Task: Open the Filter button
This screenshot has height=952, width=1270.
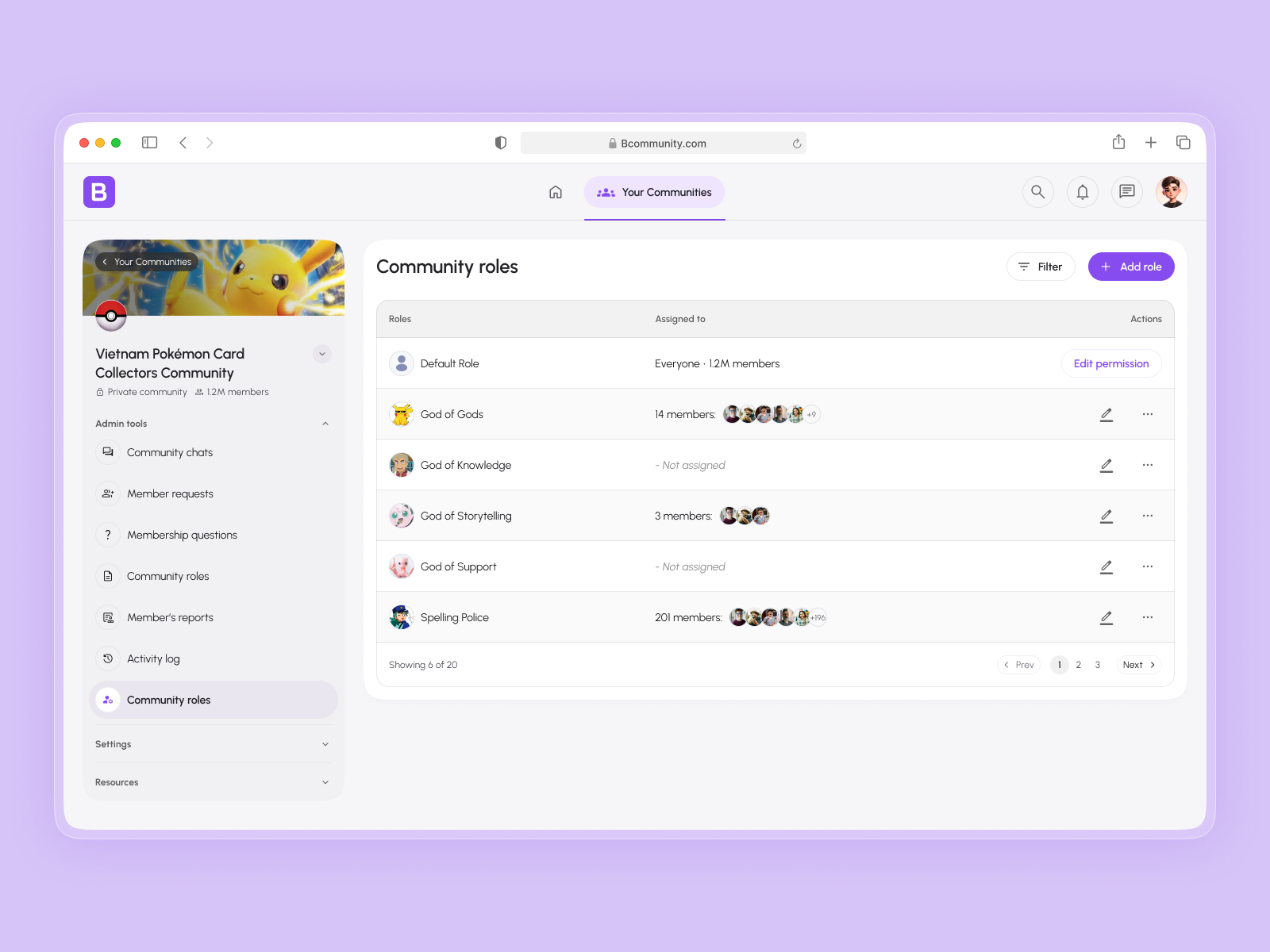Action: pyautogui.click(x=1041, y=267)
